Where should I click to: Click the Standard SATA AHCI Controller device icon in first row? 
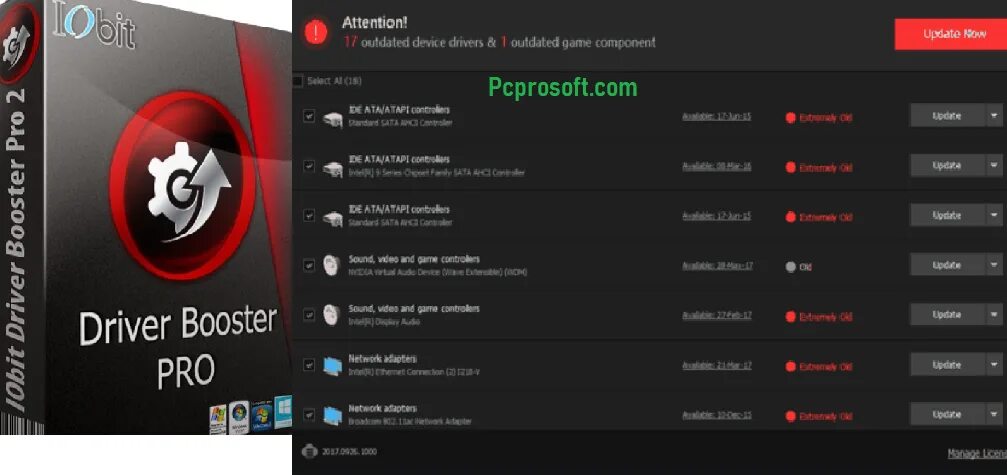(332, 117)
